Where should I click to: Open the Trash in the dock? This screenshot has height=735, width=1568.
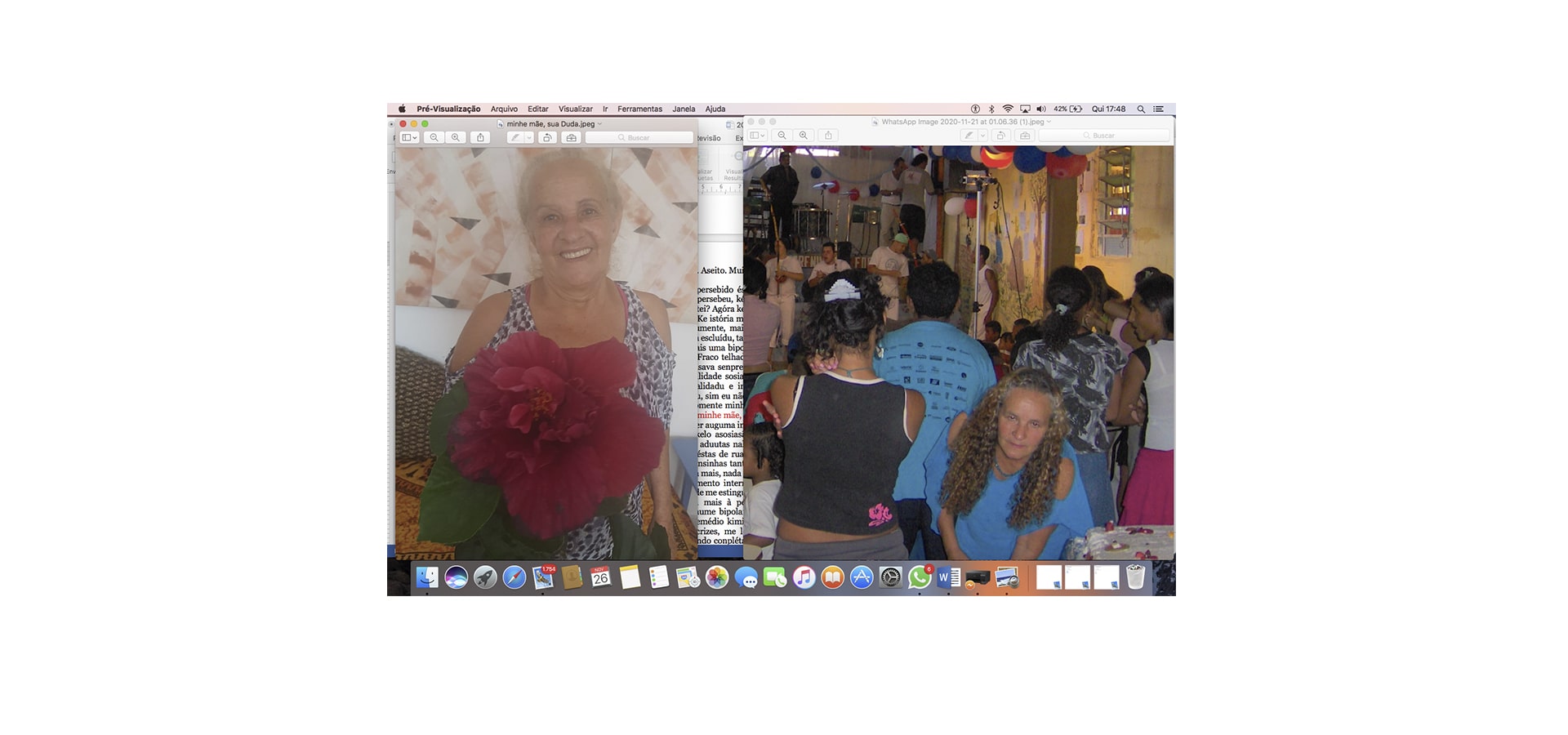coord(1135,577)
